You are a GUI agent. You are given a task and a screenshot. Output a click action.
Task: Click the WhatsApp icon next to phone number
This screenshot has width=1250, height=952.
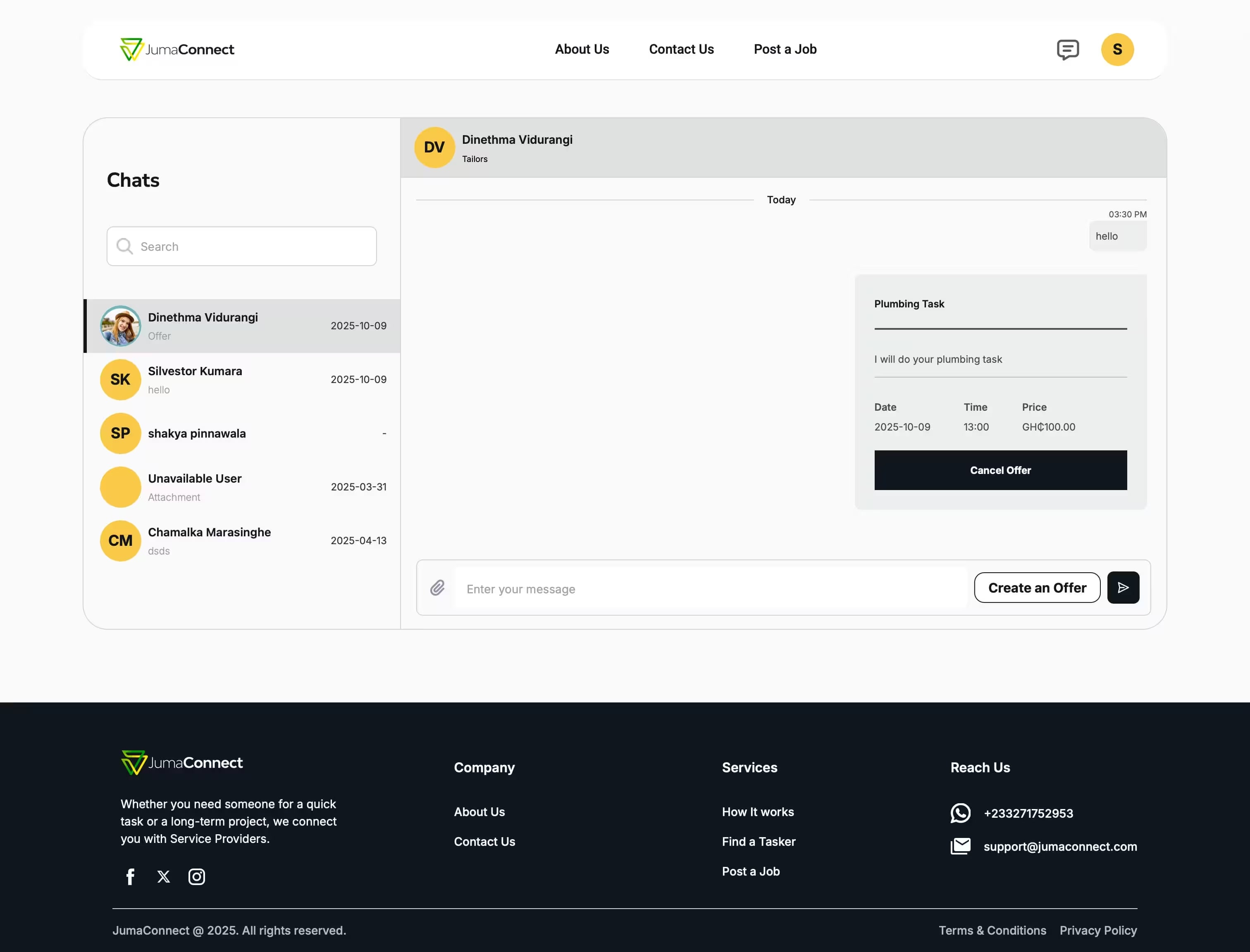(960, 813)
